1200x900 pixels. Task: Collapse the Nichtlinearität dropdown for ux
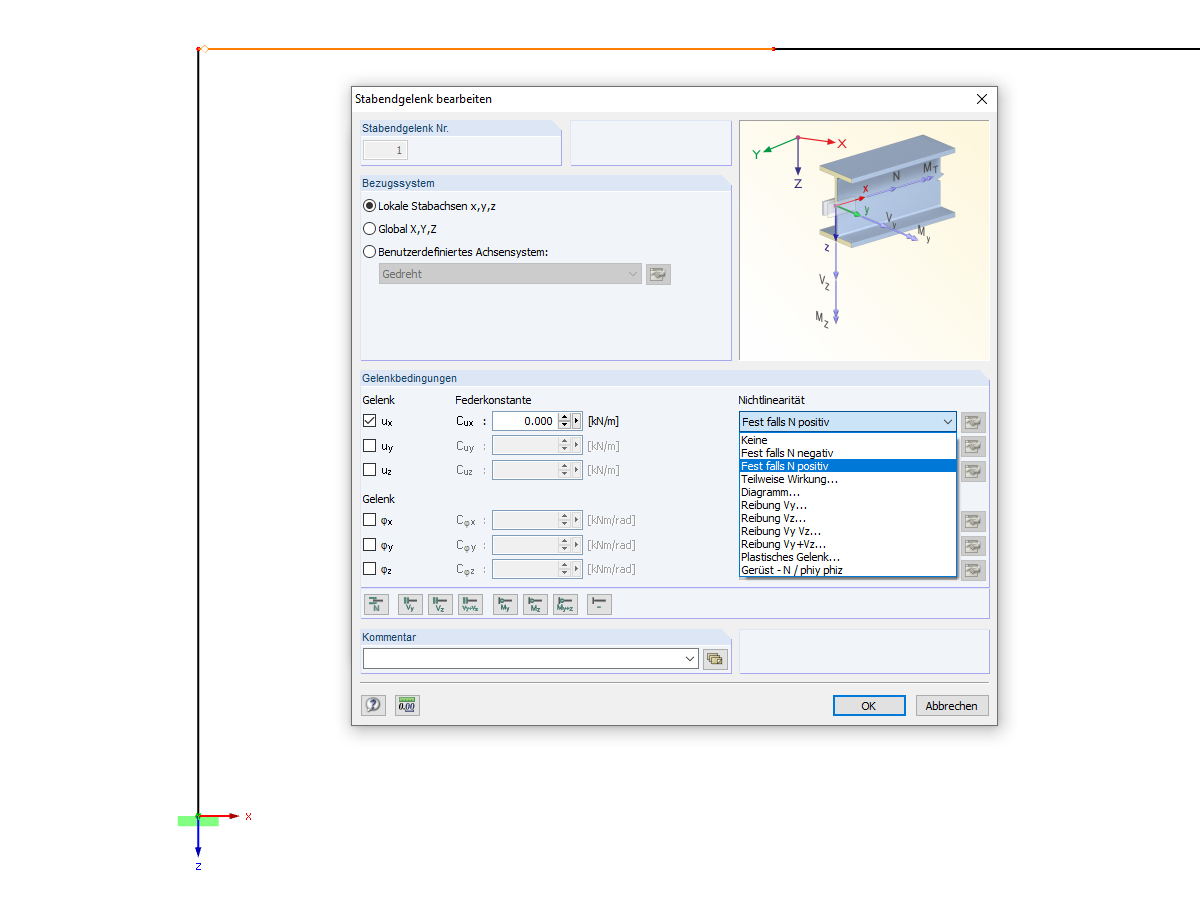[947, 422]
